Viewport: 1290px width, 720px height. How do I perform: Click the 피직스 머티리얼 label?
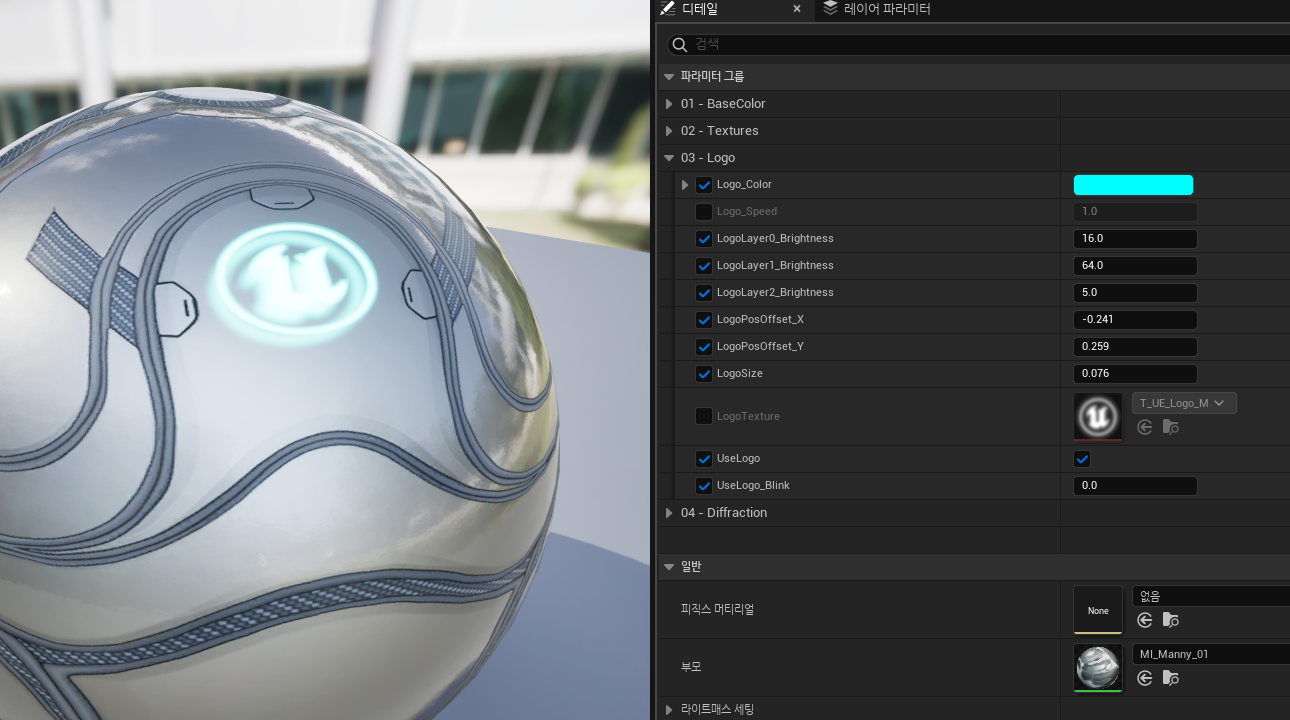tap(717, 609)
